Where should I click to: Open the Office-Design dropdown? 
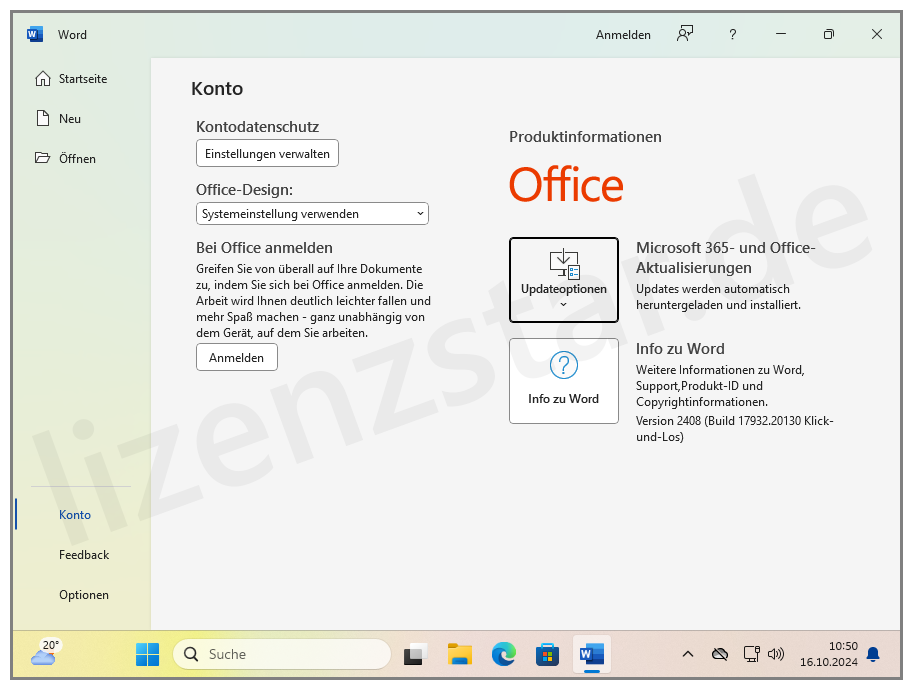(x=312, y=214)
